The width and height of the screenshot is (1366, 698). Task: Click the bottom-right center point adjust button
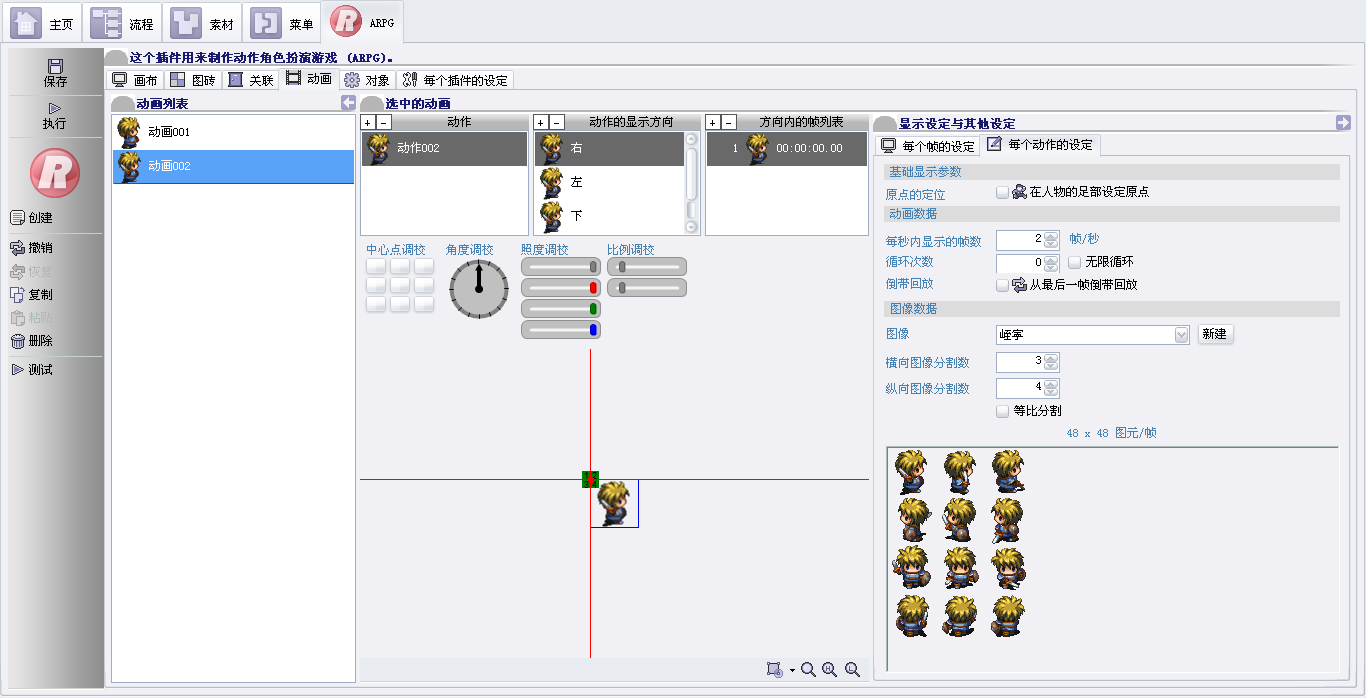pos(424,304)
